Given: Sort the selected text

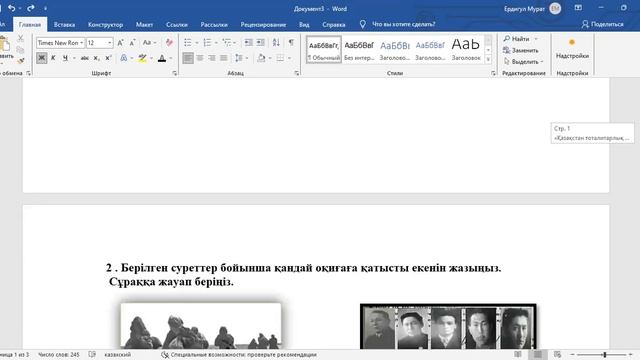Looking at the screenshot, I should 276,43.
